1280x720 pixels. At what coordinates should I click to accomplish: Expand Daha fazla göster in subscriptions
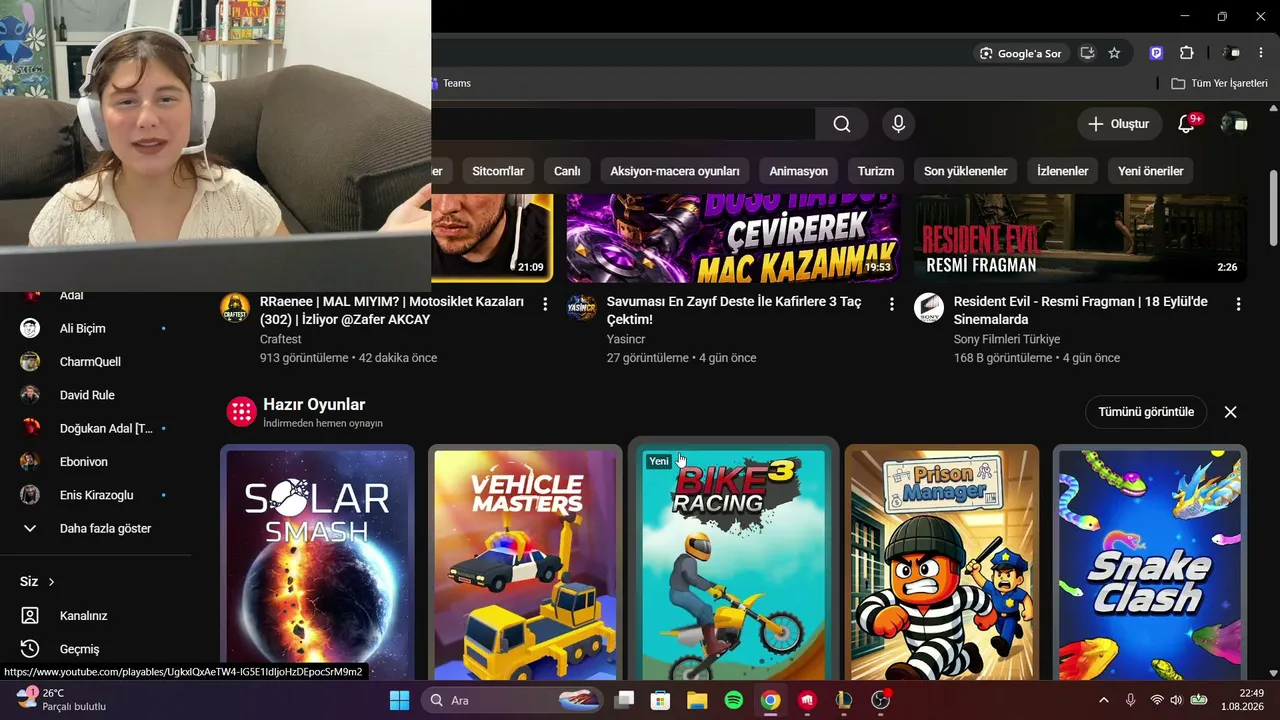pos(95,528)
